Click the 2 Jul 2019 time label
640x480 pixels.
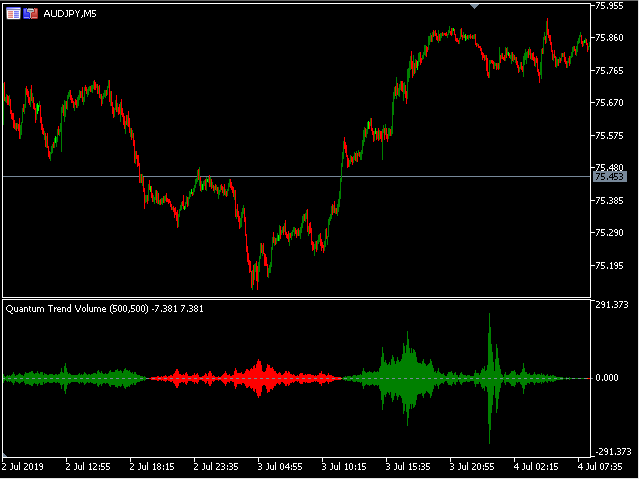pos(23,467)
